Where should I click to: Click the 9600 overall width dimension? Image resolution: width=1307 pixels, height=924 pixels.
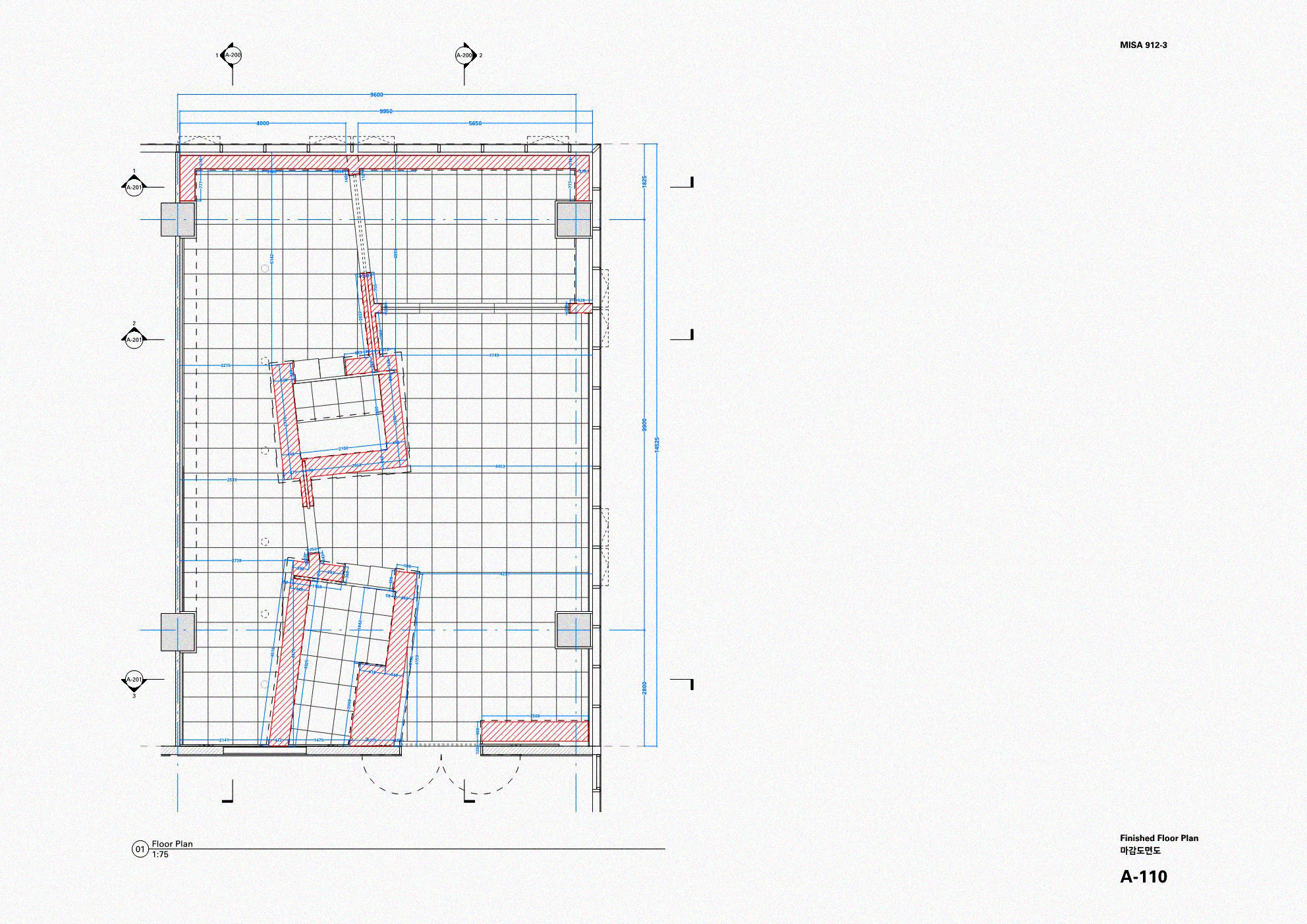coord(376,95)
